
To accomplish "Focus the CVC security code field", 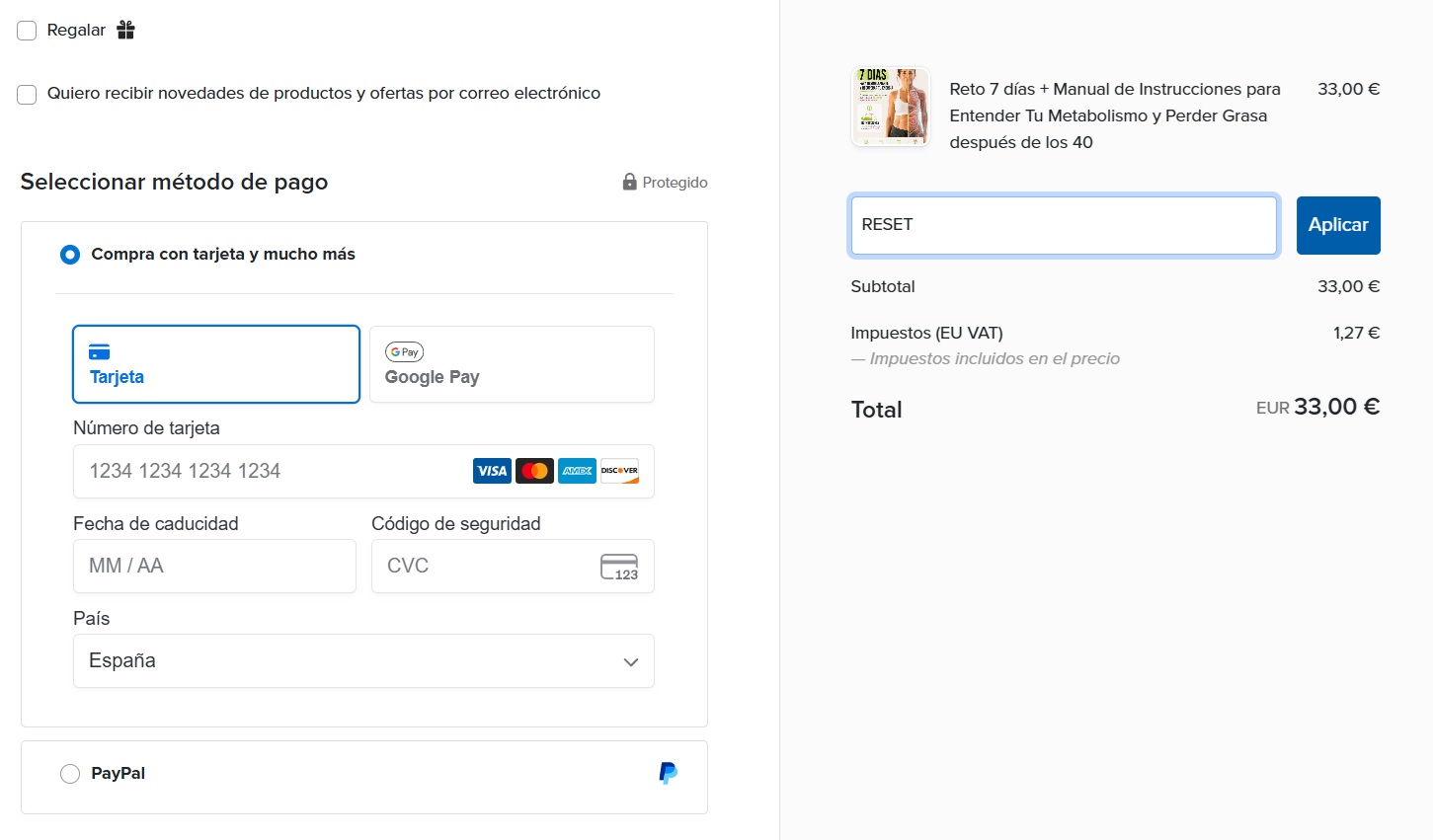I will tap(513, 567).
